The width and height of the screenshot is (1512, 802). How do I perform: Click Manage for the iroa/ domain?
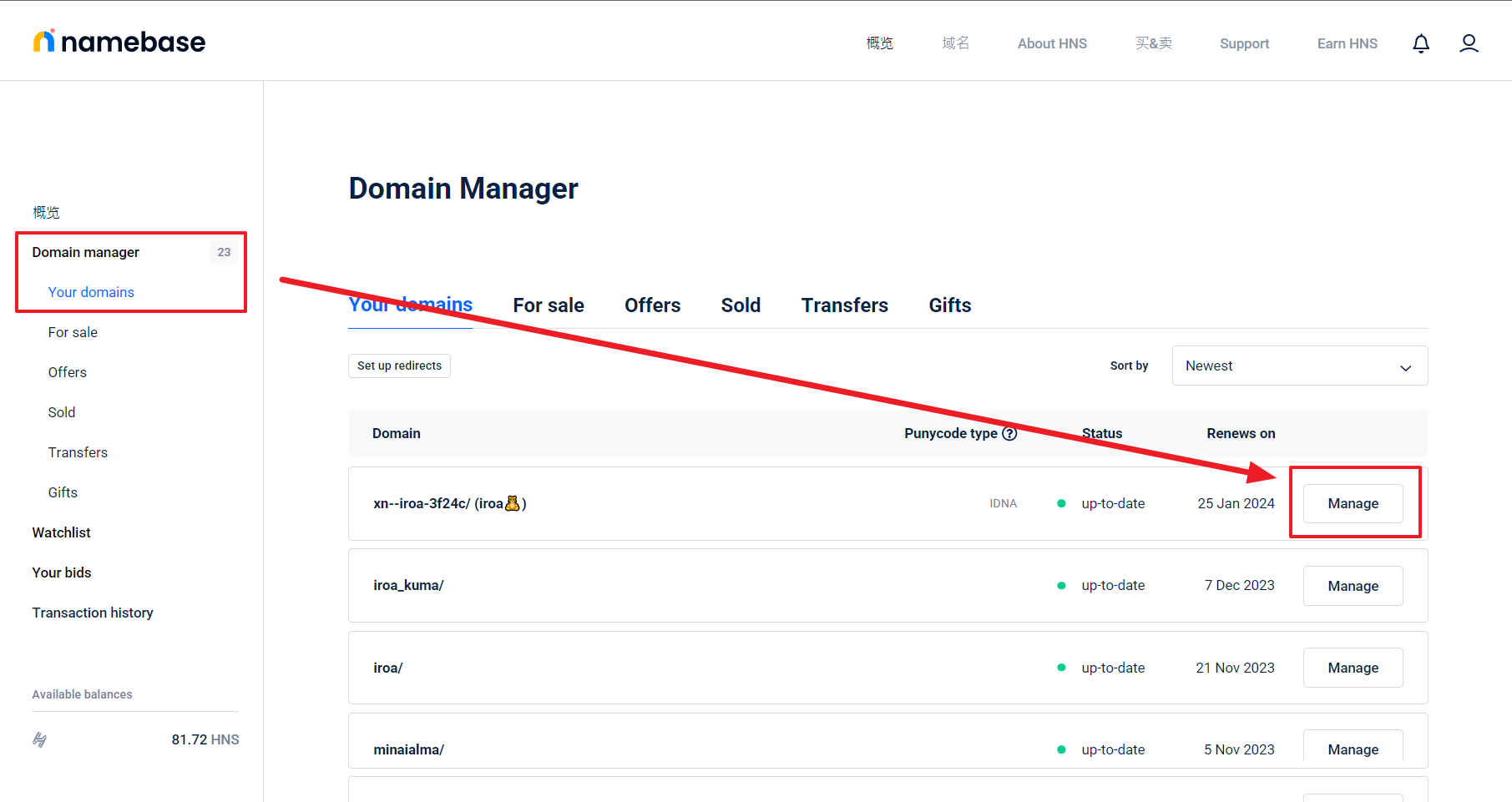coord(1353,668)
